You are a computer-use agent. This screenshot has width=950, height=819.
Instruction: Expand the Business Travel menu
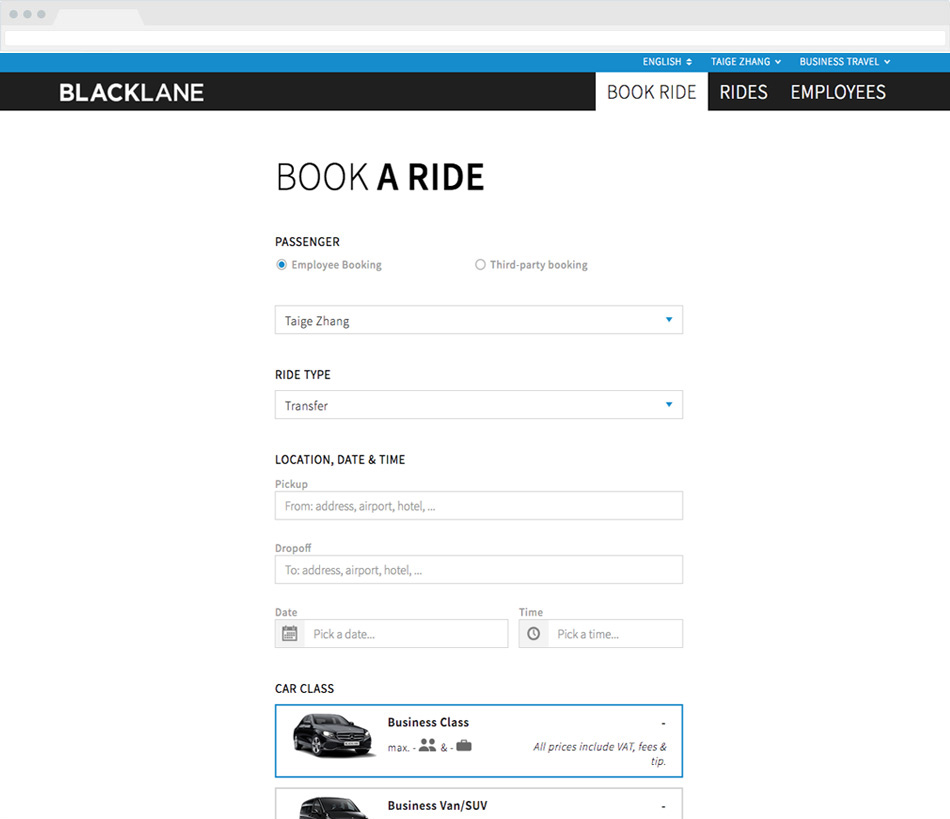(845, 62)
